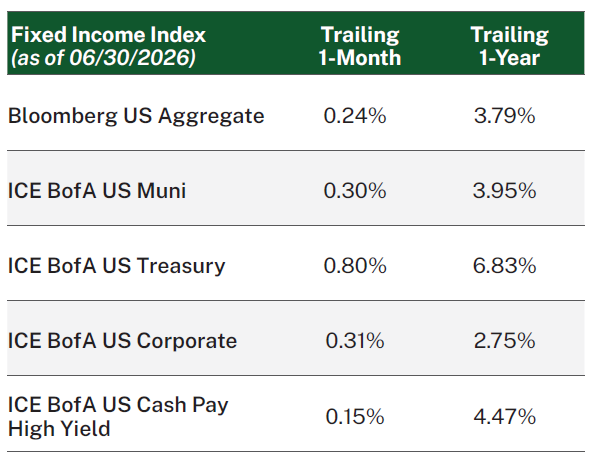Screen dimensions: 592x463
Task: Select the Fixed Income Index header
Action: pyautogui.click(x=108, y=35)
